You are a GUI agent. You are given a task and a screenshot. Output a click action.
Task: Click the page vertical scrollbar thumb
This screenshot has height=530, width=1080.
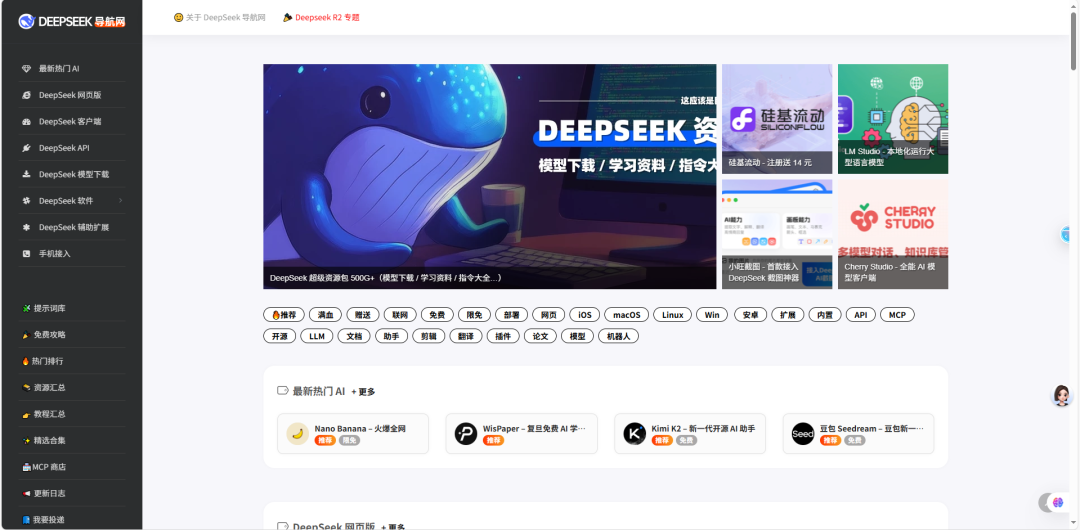(x=1074, y=40)
